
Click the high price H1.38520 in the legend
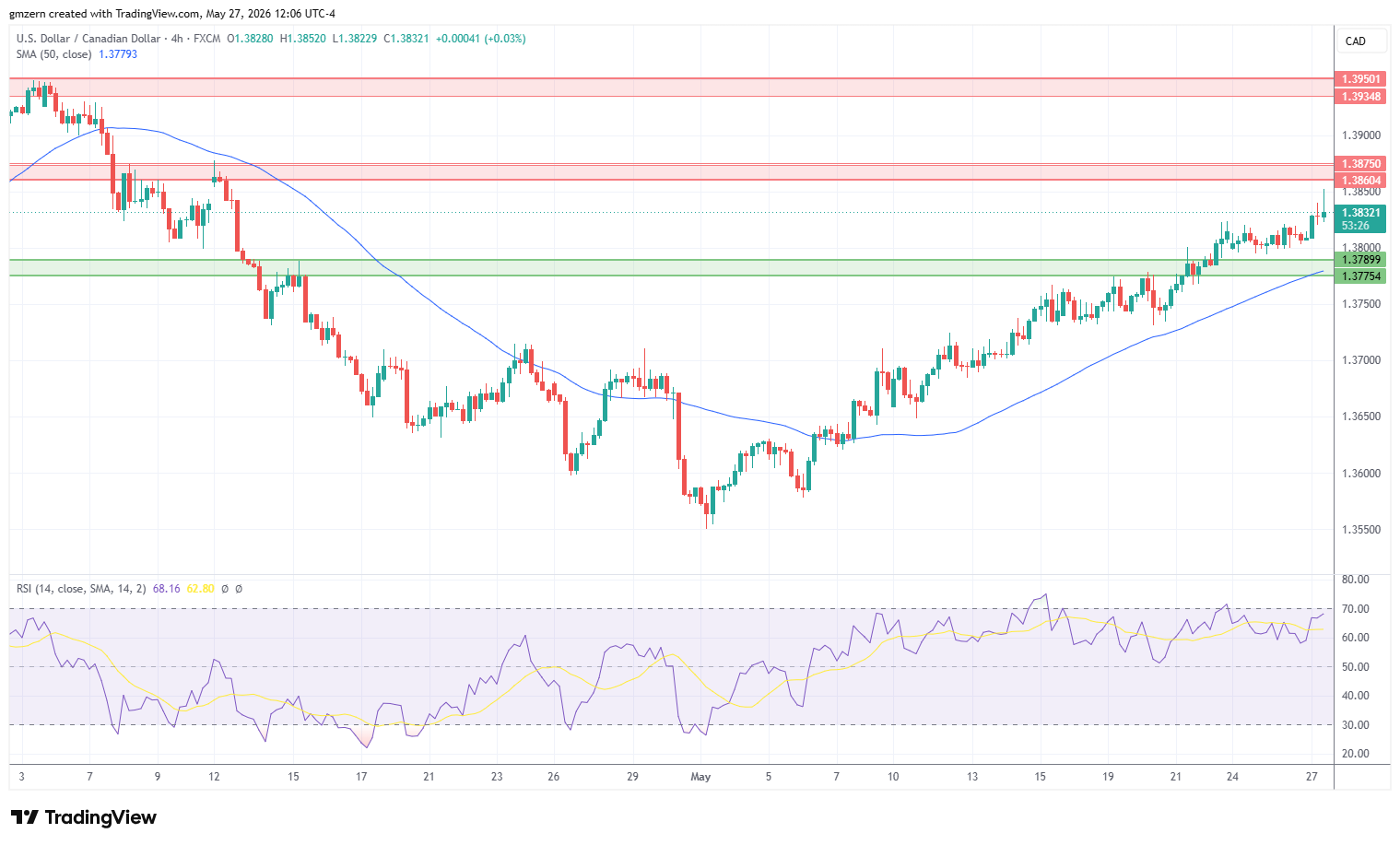(x=302, y=39)
